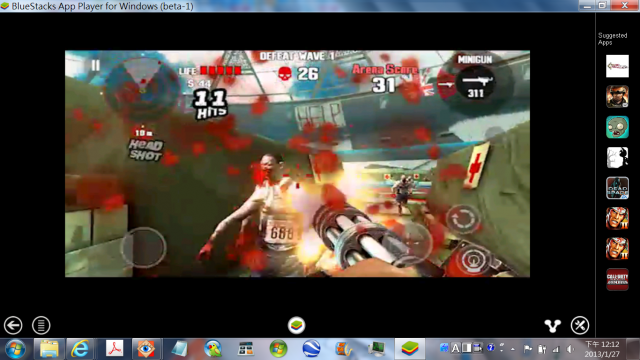Tap the virtual movement joystick circle
Image resolution: width=640 pixels, height=360 pixels.
coord(143,247)
